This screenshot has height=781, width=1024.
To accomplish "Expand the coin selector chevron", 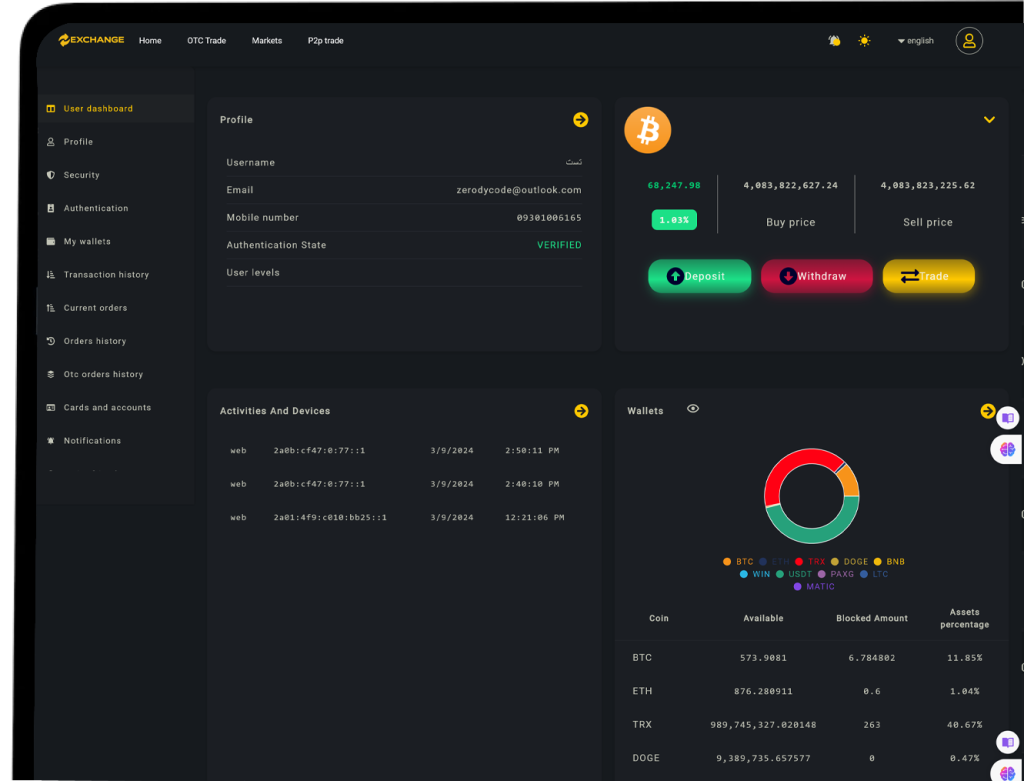I will tap(989, 120).
